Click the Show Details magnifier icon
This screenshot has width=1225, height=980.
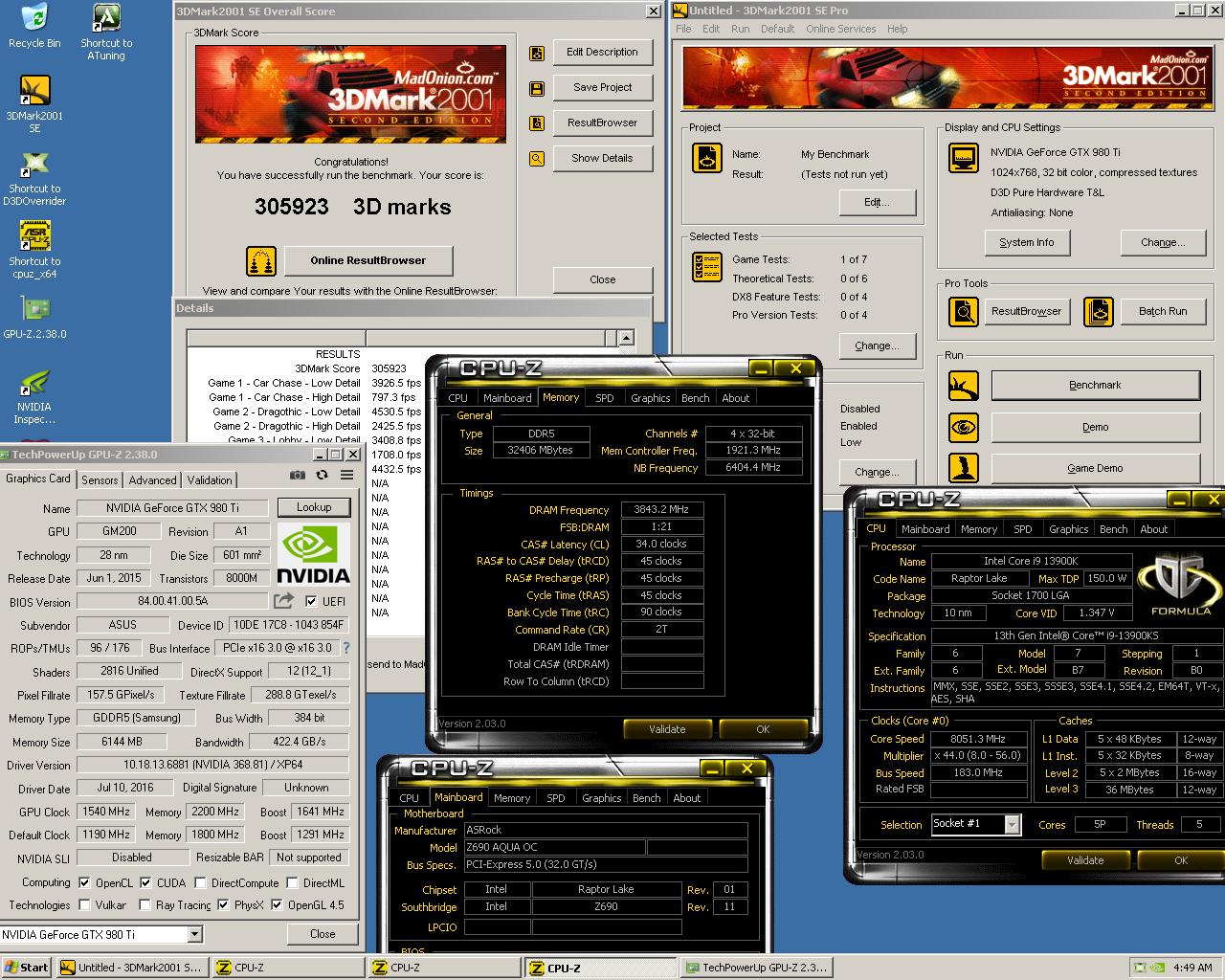pos(537,158)
